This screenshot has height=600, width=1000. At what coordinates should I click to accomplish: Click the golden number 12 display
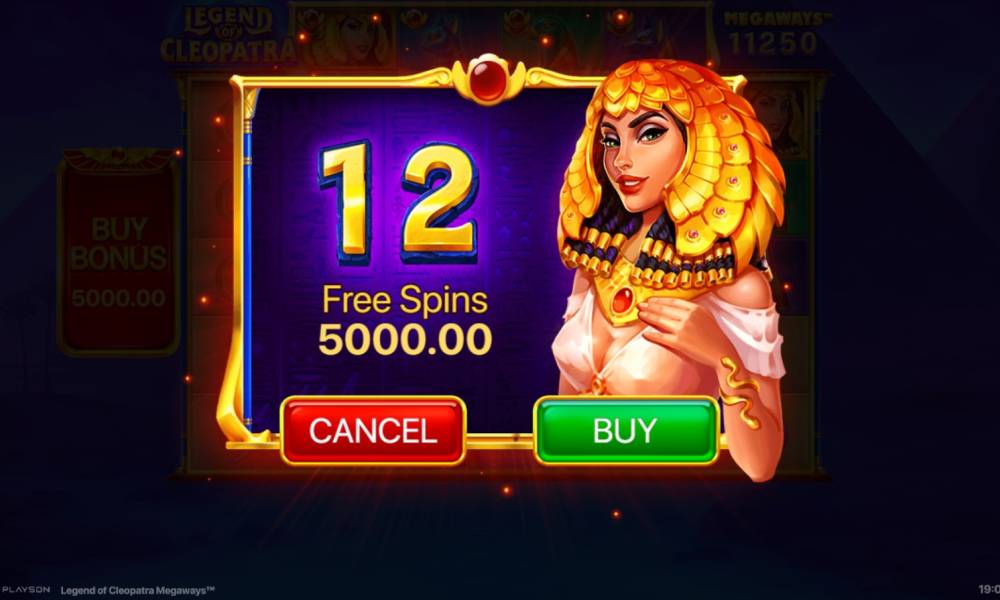[399, 203]
